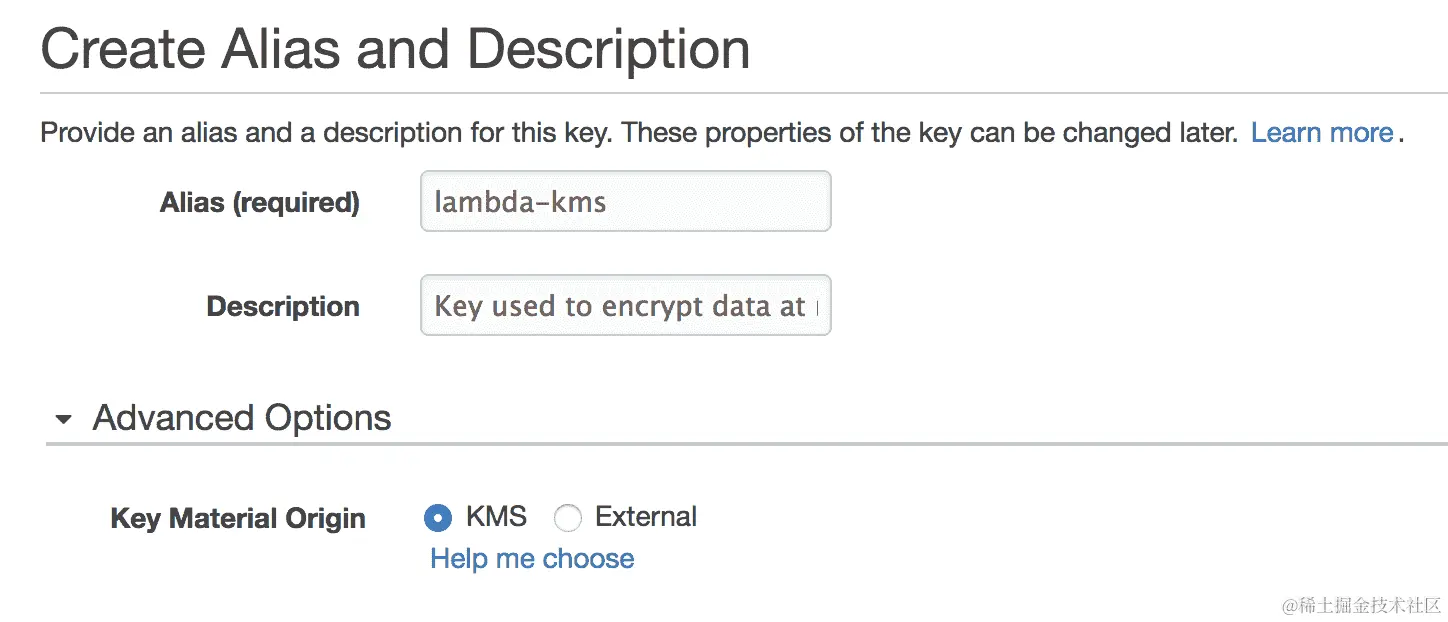The height and width of the screenshot is (622, 1448).
Task: Click the Create Alias and Description heading
Action: pyautogui.click(x=395, y=49)
